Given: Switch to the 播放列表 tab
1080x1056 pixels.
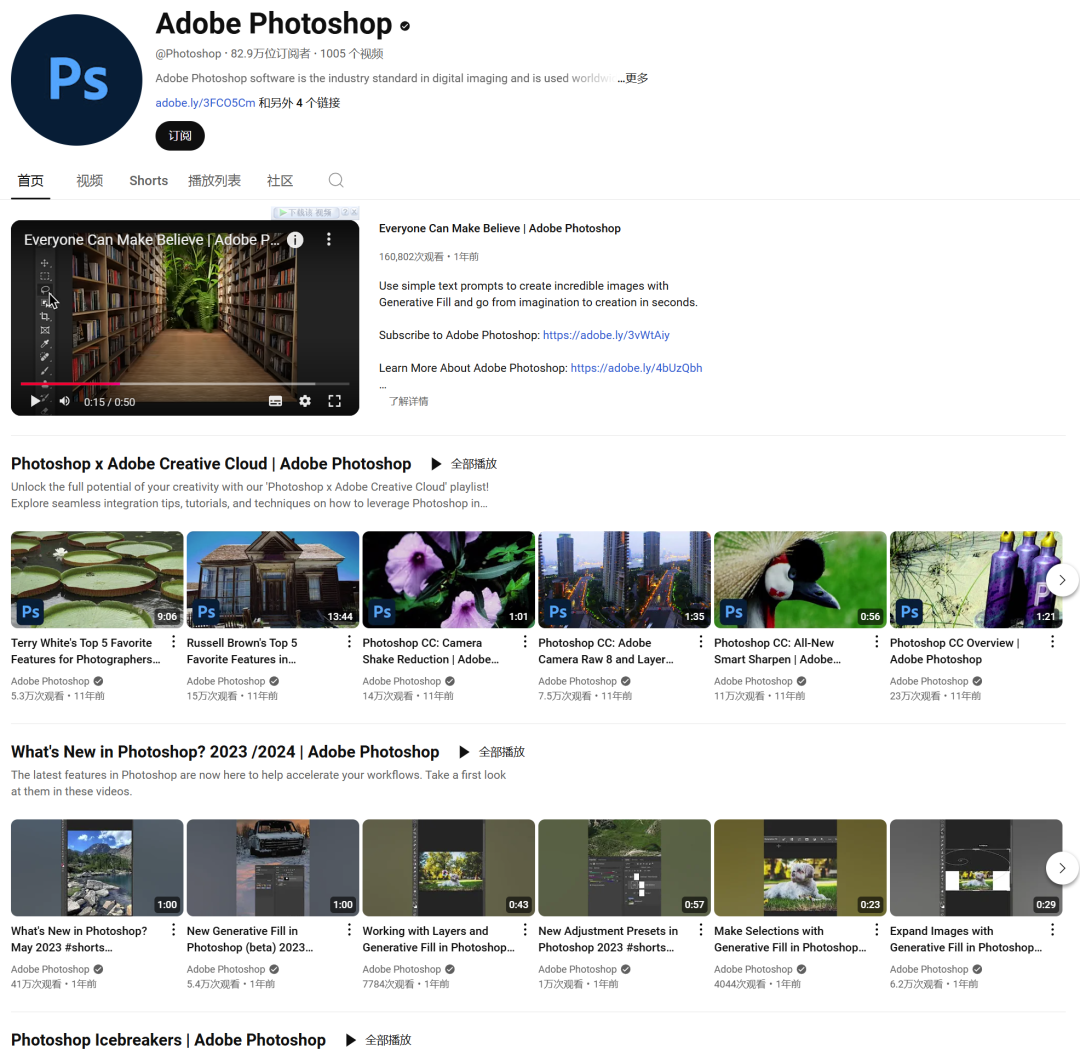Looking at the screenshot, I should [214, 180].
